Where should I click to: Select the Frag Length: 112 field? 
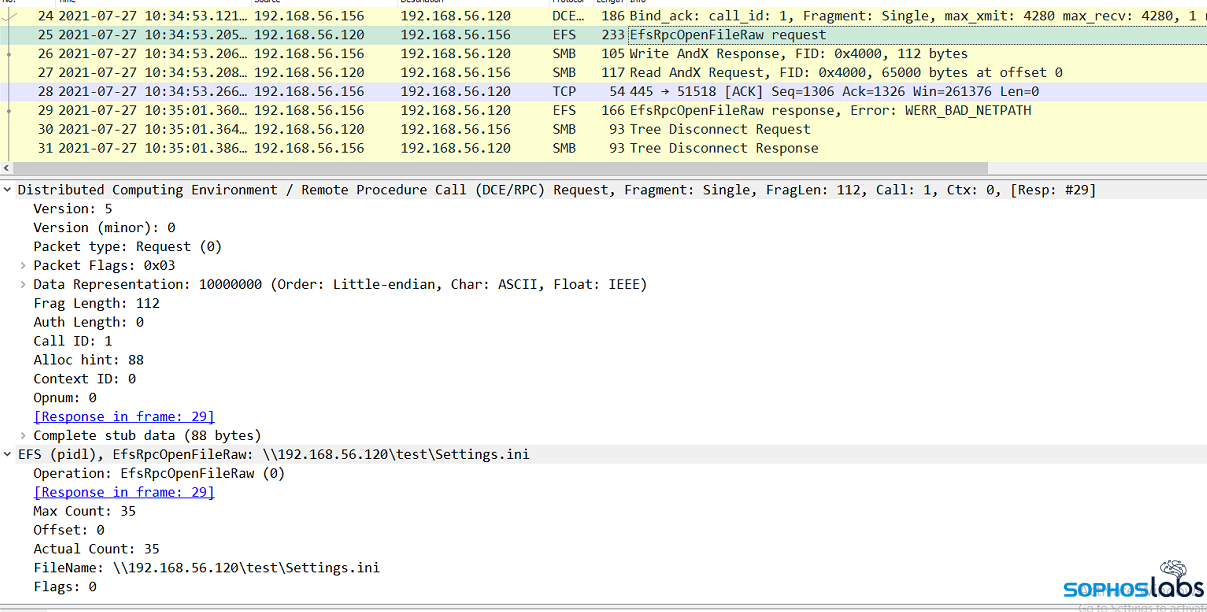(x=96, y=304)
